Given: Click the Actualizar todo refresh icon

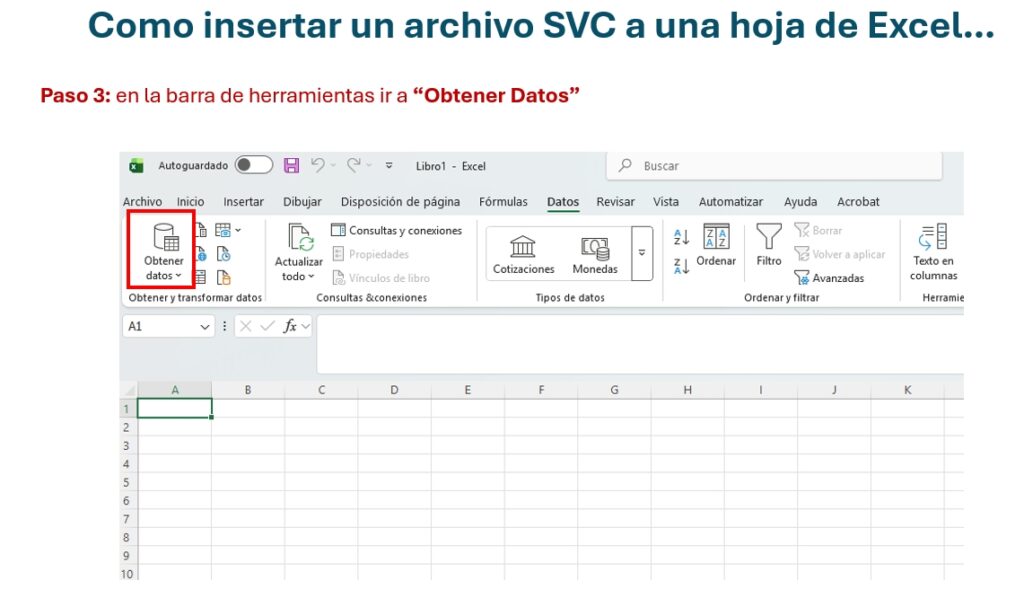Looking at the screenshot, I should (x=300, y=238).
